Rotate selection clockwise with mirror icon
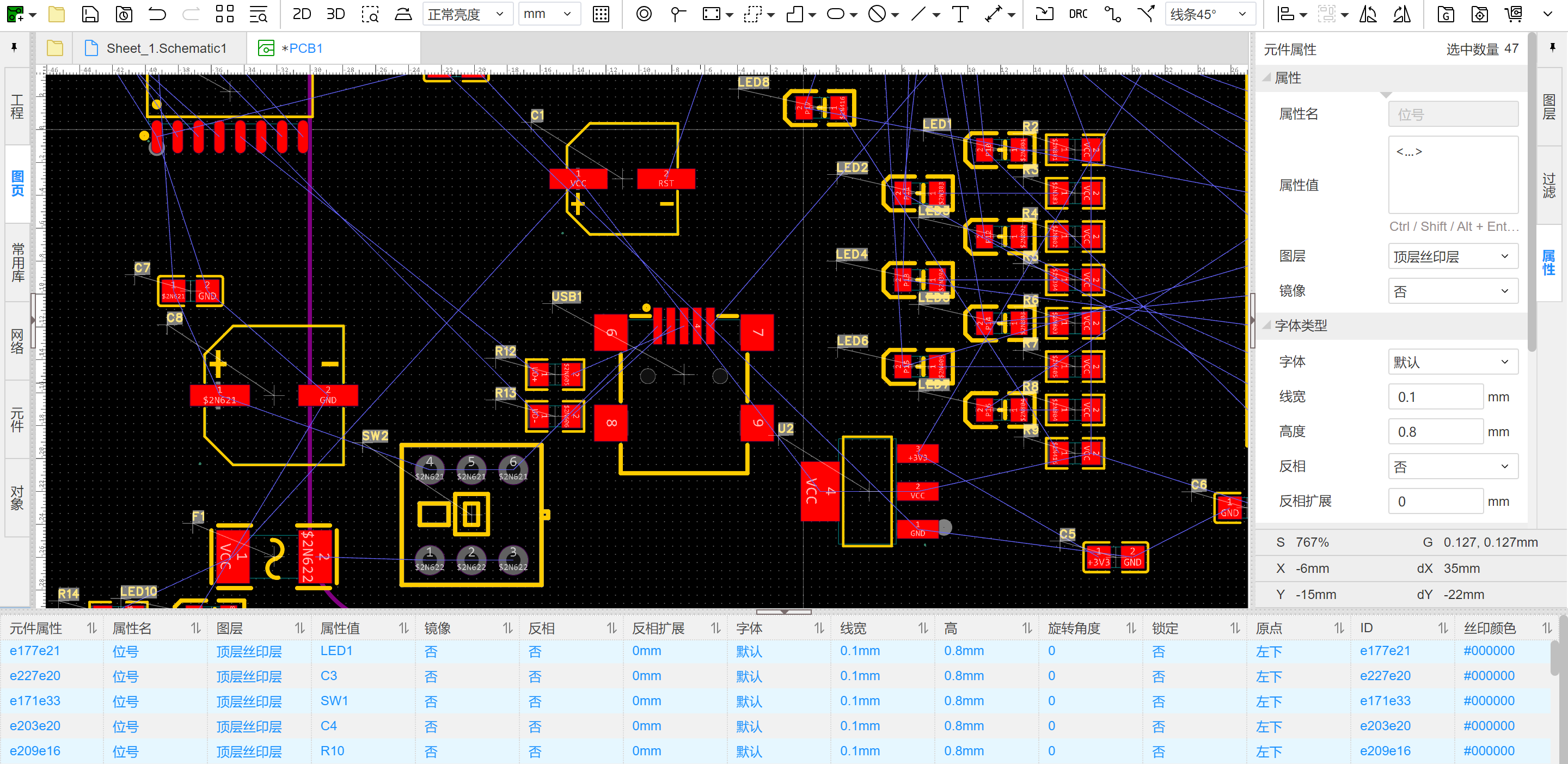This screenshot has width=1568, height=764. coord(1402,14)
